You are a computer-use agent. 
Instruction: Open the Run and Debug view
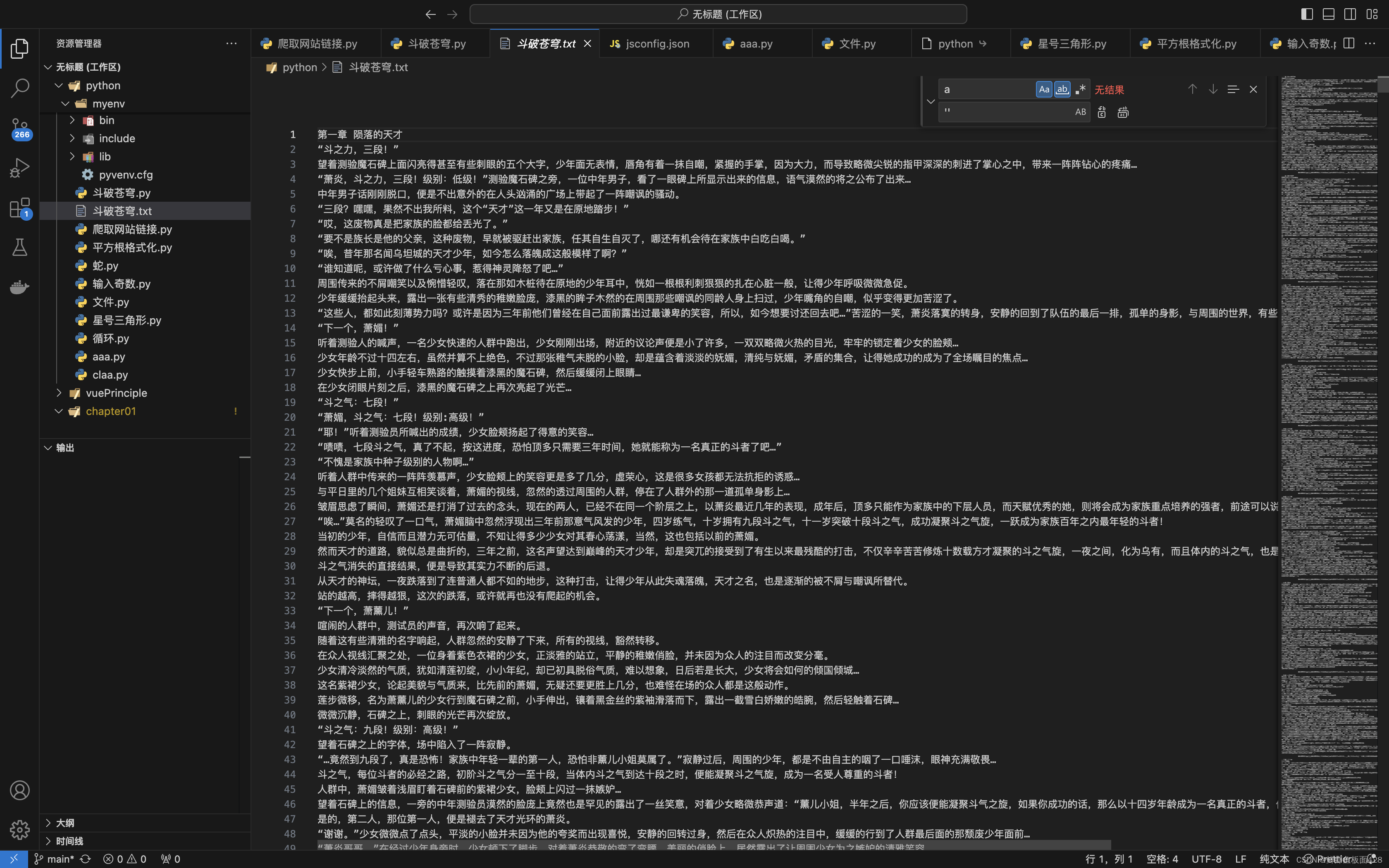point(19,168)
